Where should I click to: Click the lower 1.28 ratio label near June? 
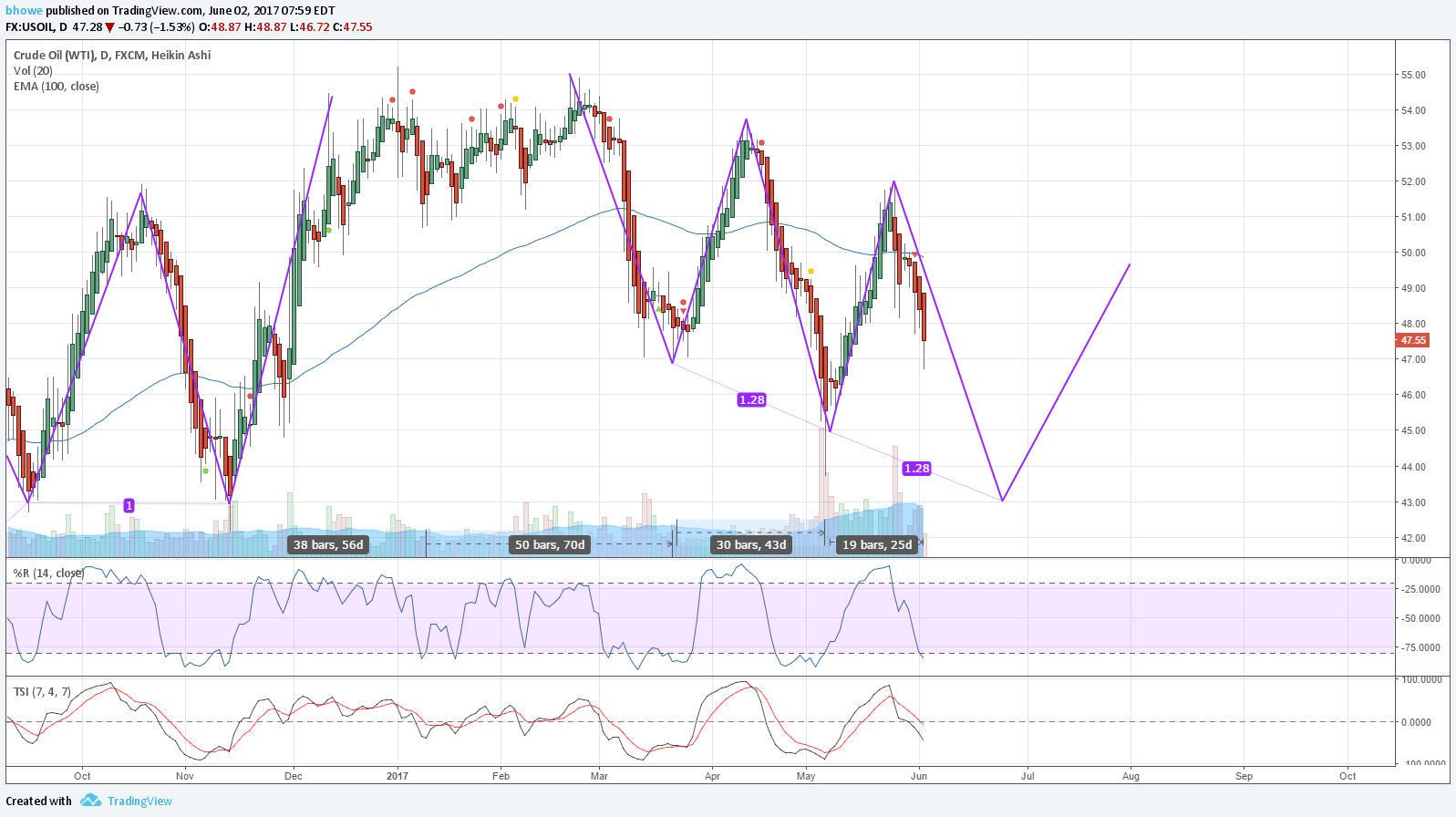pos(917,469)
